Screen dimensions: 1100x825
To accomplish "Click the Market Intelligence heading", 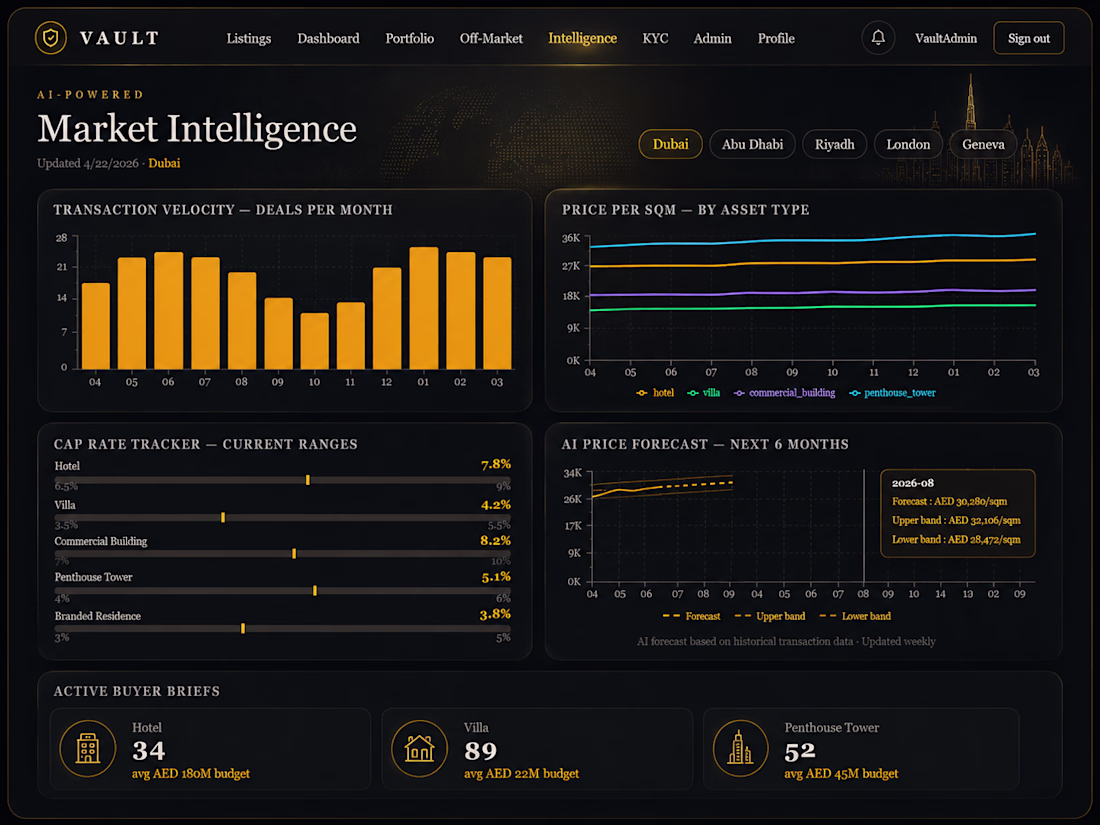I will (x=197, y=129).
